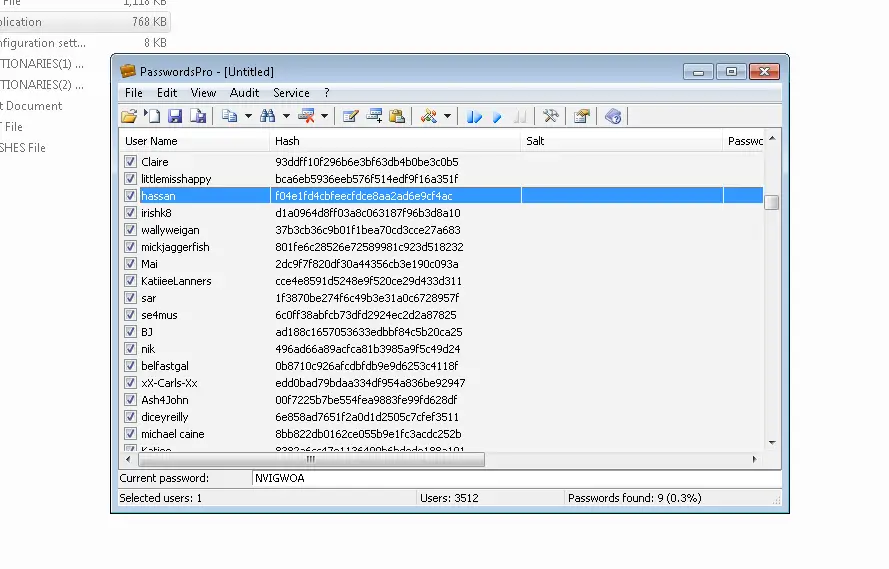Open the binoculars Find dropdown arrow
The image size is (889, 569).
pos(286,116)
